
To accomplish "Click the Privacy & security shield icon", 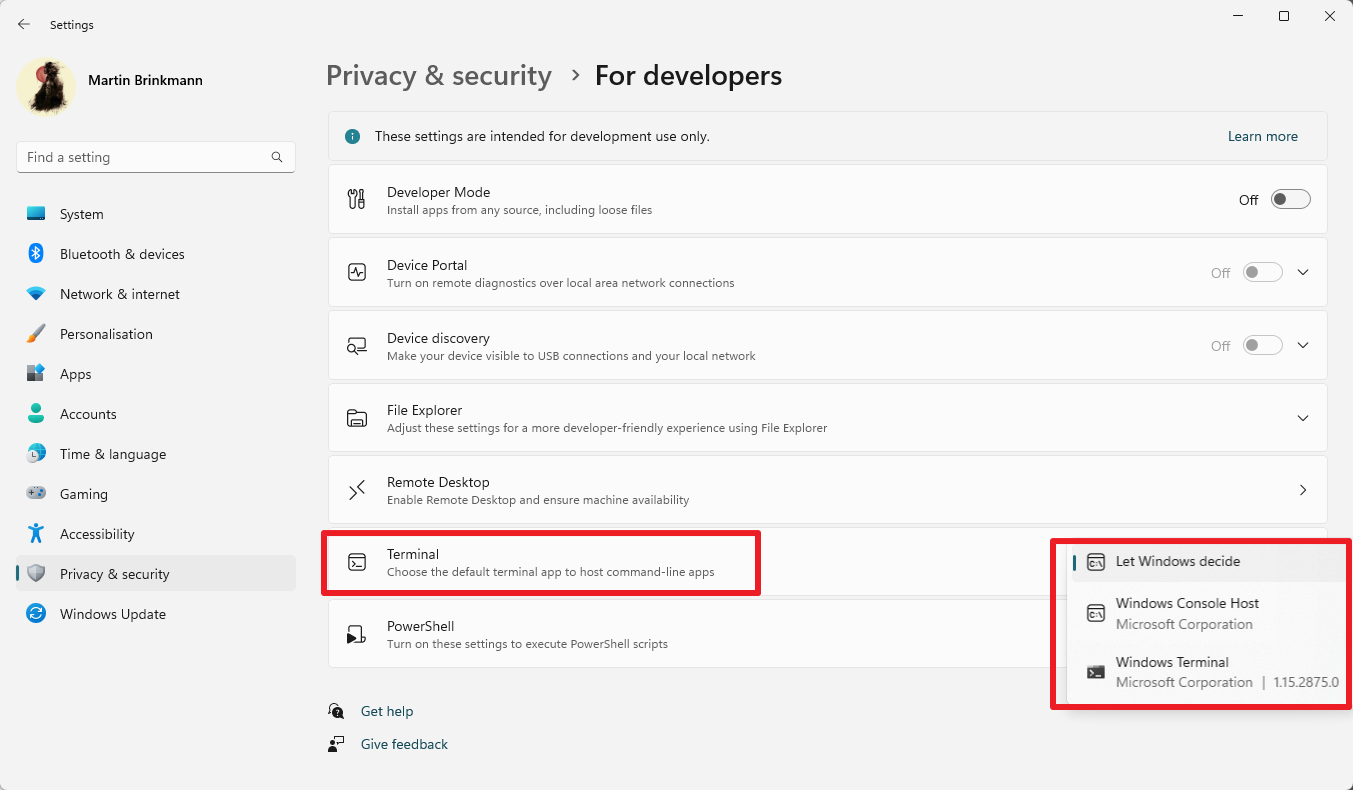I will [x=36, y=574].
